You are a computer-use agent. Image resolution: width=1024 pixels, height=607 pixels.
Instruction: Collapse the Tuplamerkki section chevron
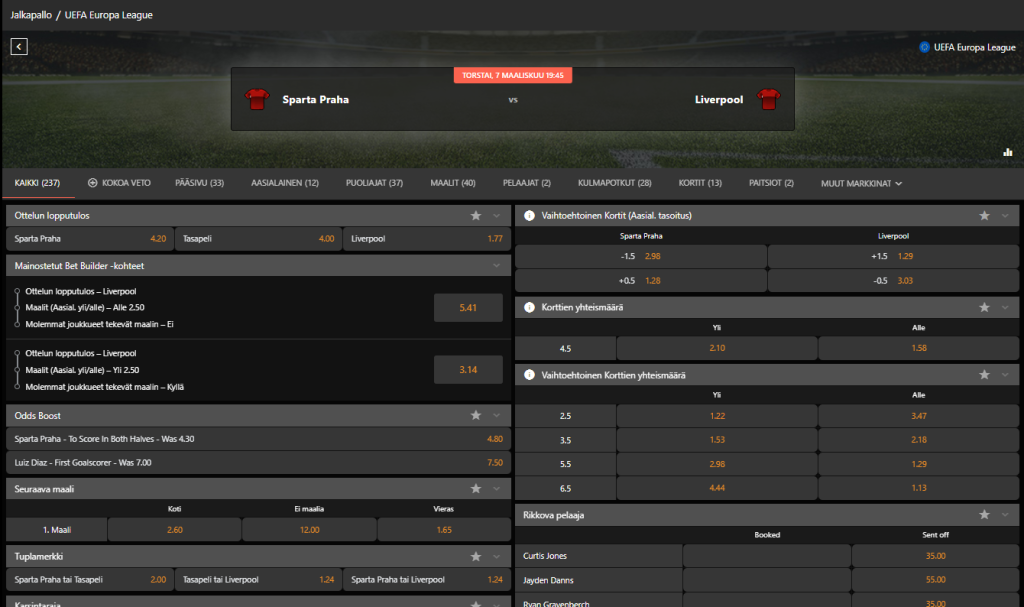click(496, 557)
